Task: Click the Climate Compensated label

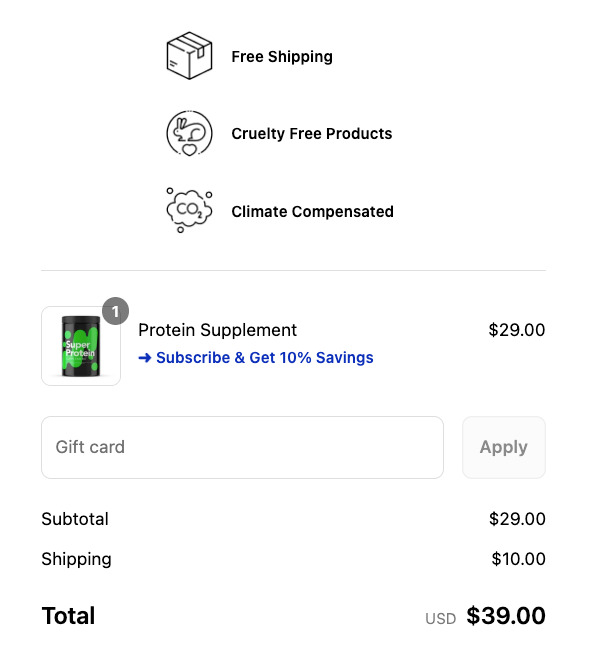Action: pos(312,212)
